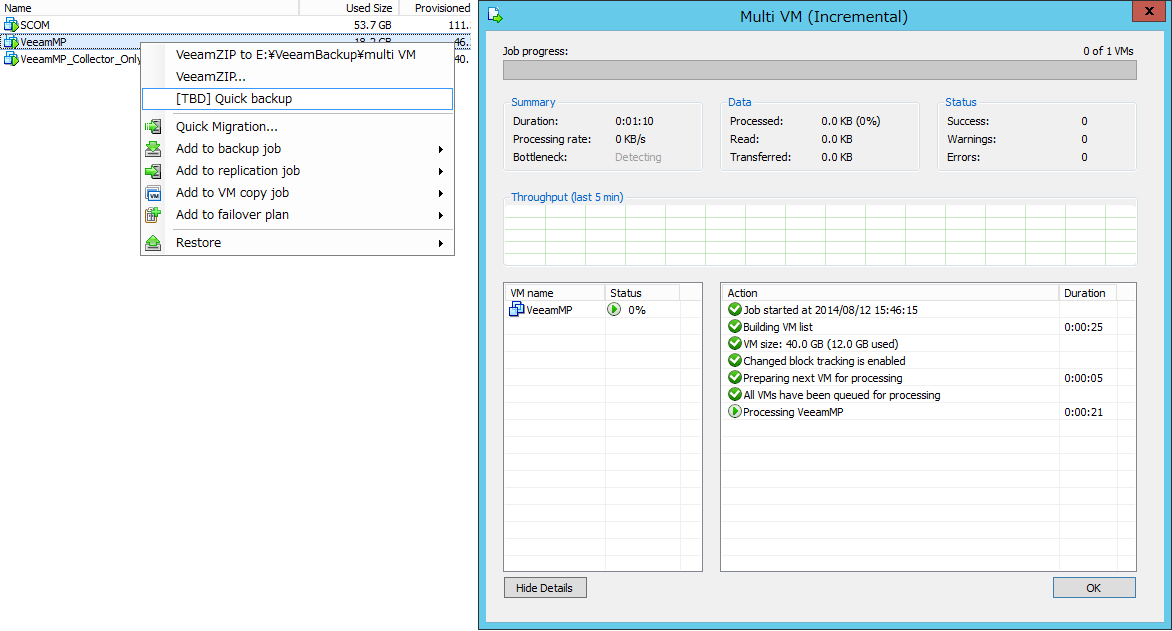The height and width of the screenshot is (631, 1172).
Task: Open the VeeamZIP... menu entry
Action: (x=297, y=76)
